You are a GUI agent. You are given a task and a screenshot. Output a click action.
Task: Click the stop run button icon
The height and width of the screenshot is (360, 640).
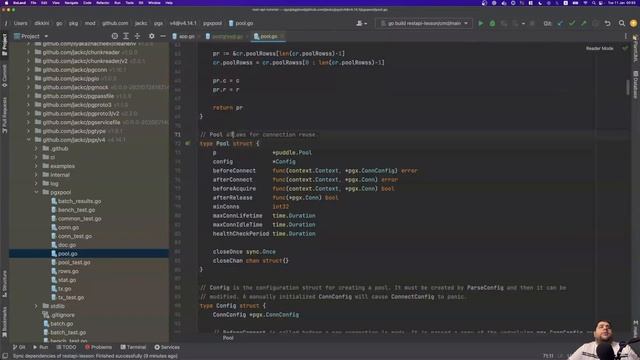pyautogui.click(x=532, y=24)
